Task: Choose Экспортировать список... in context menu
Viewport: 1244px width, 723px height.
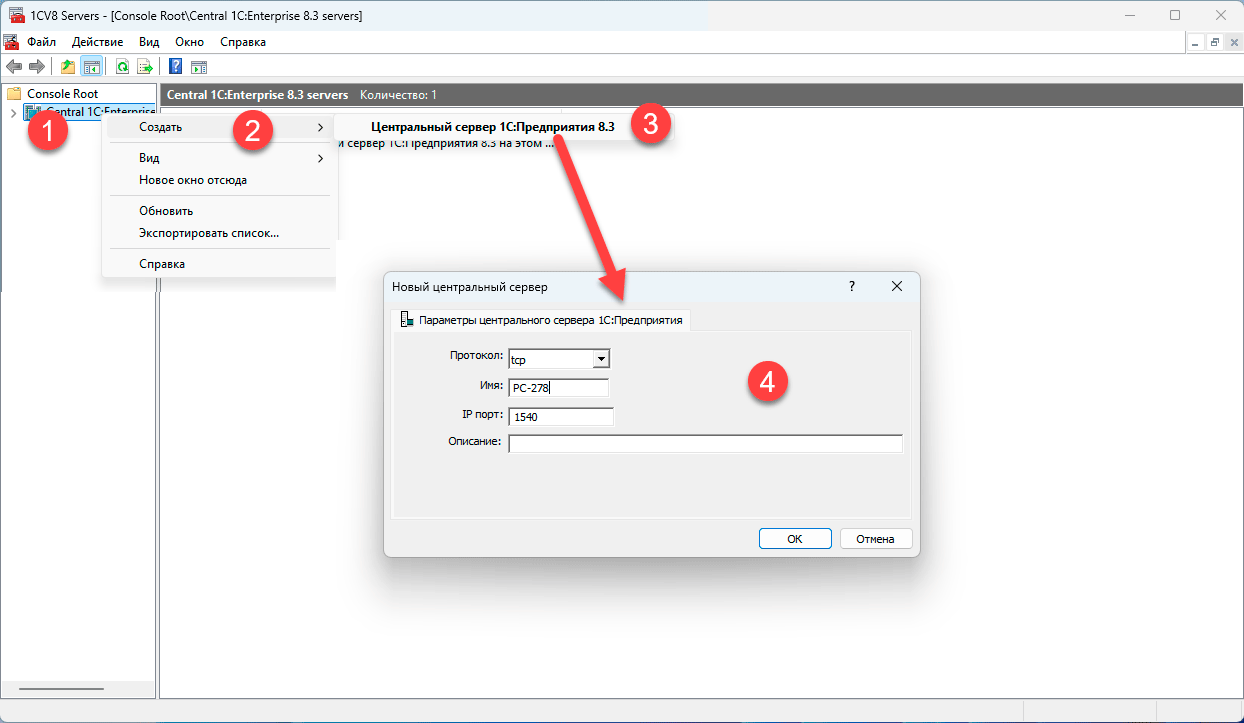Action: pyautogui.click(x=218, y=233)
